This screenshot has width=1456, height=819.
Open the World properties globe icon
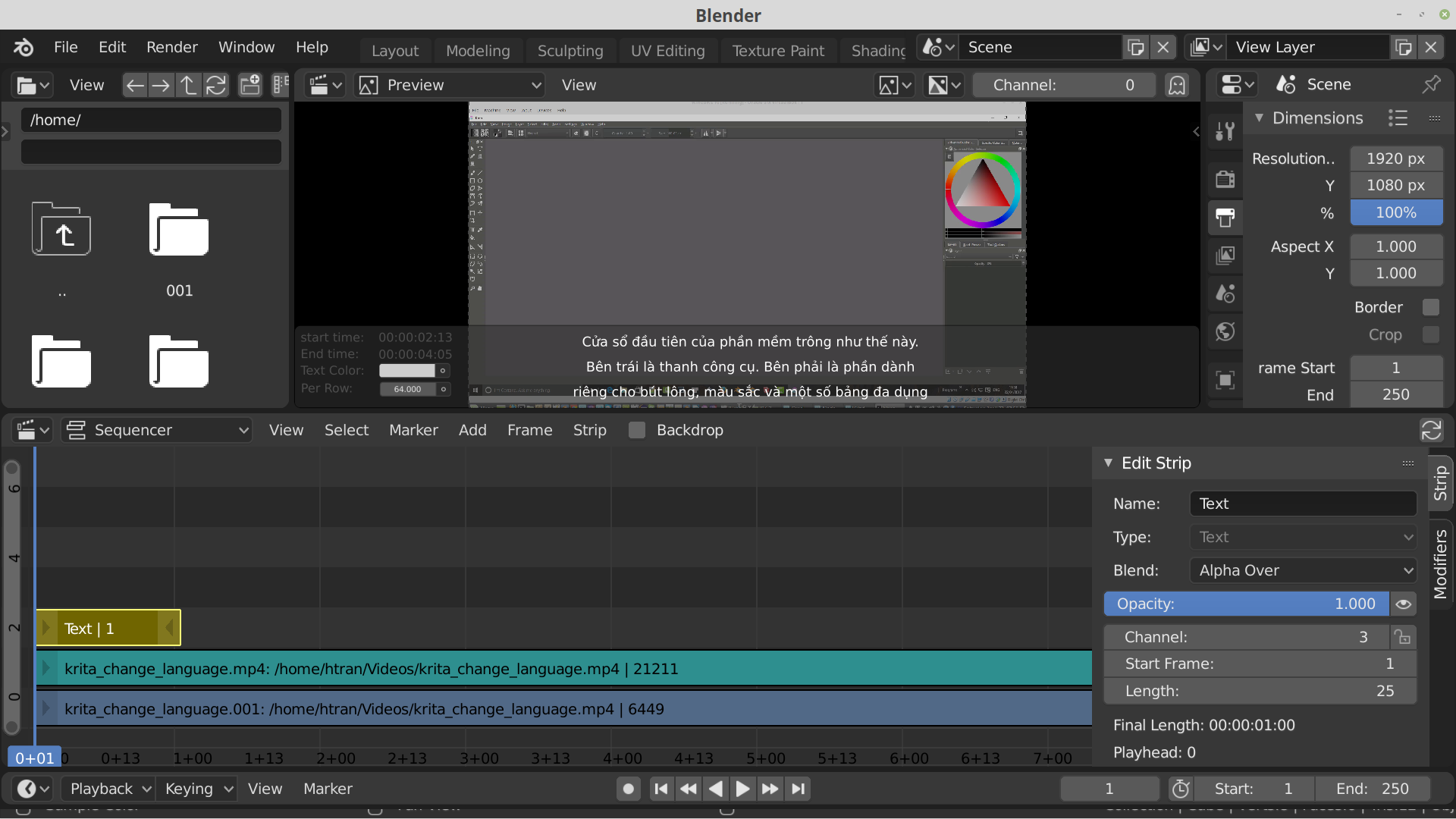(1225, 331)
